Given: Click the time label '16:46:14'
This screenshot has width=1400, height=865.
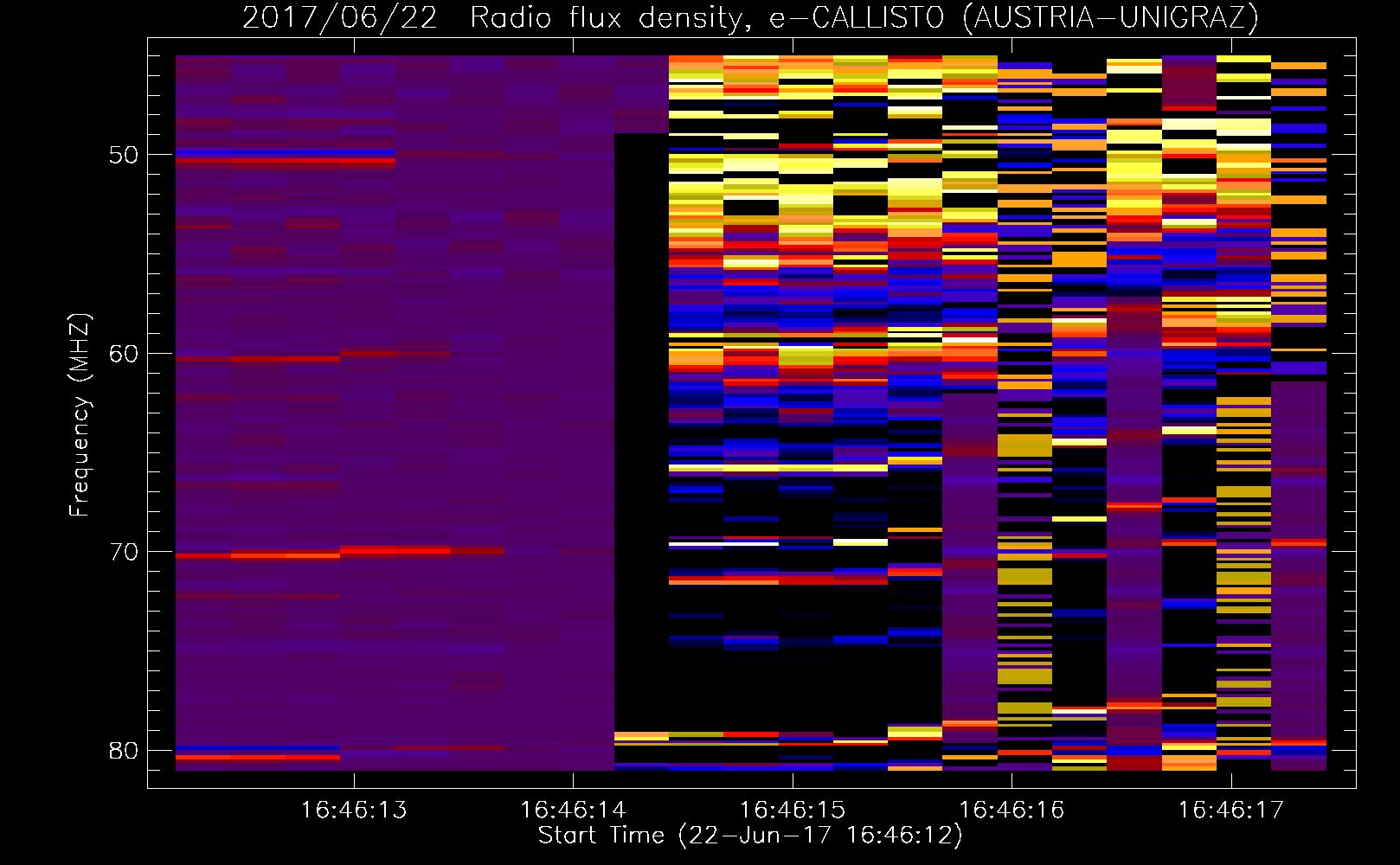Looking at the screenshot, I should tap(573, 811).
